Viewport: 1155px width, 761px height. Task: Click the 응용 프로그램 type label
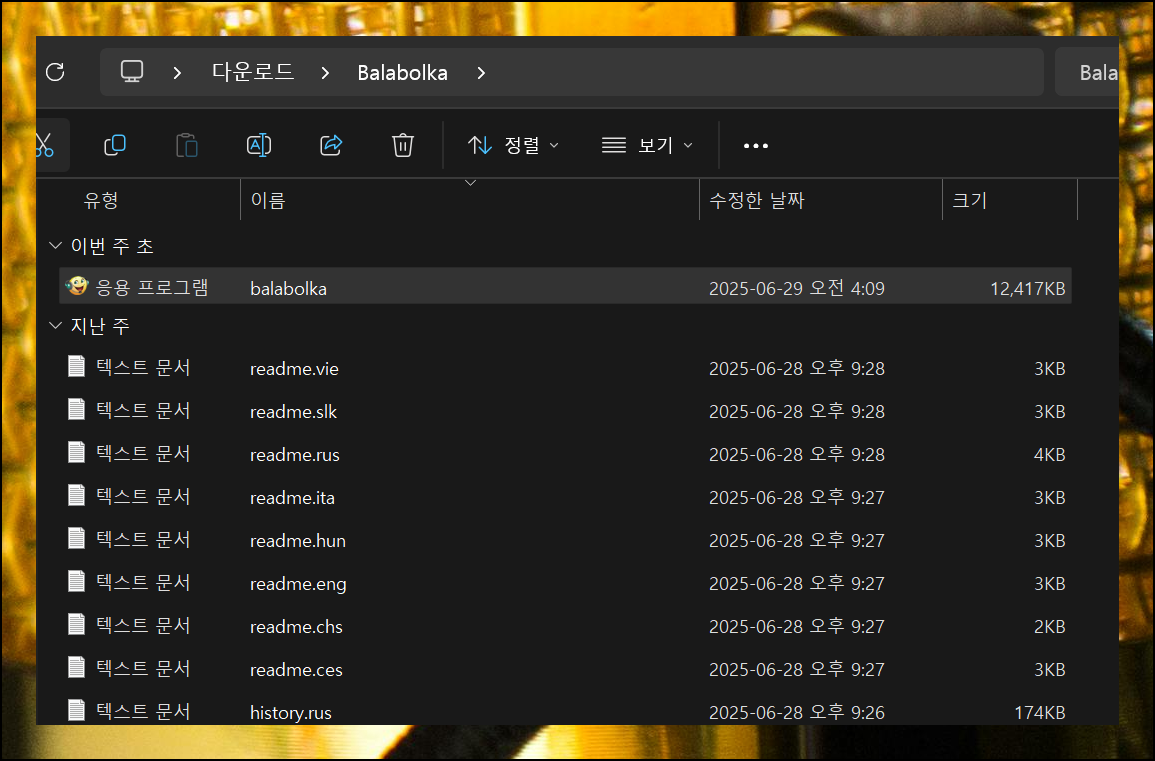click(152, 287)
